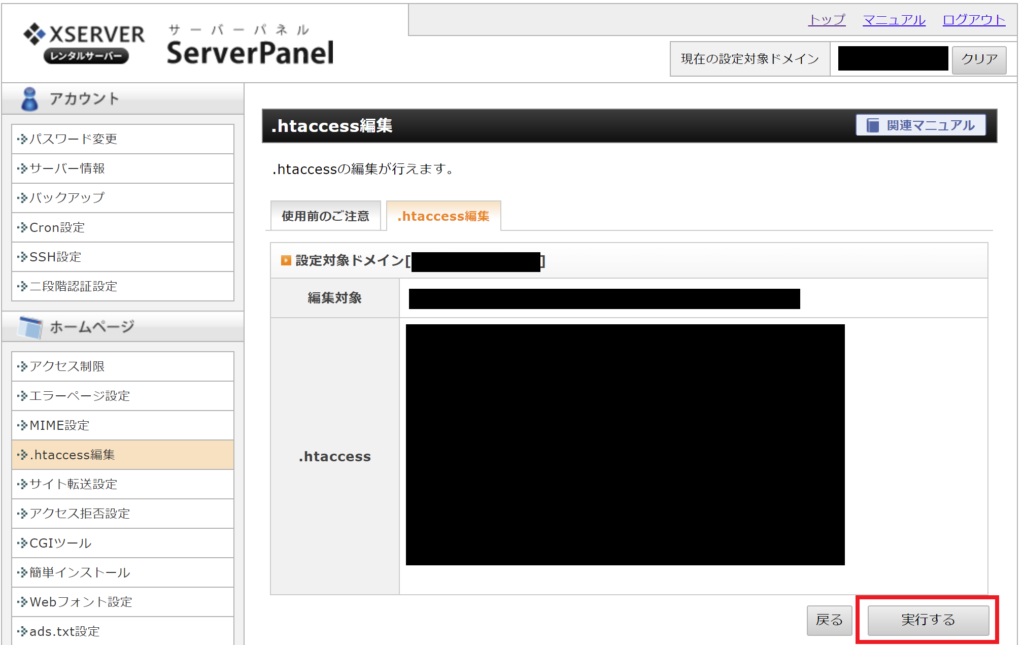Click the アカウント section header
Image resolution: width=1024 pixels, height=645 pixels.
coord(123,99)
